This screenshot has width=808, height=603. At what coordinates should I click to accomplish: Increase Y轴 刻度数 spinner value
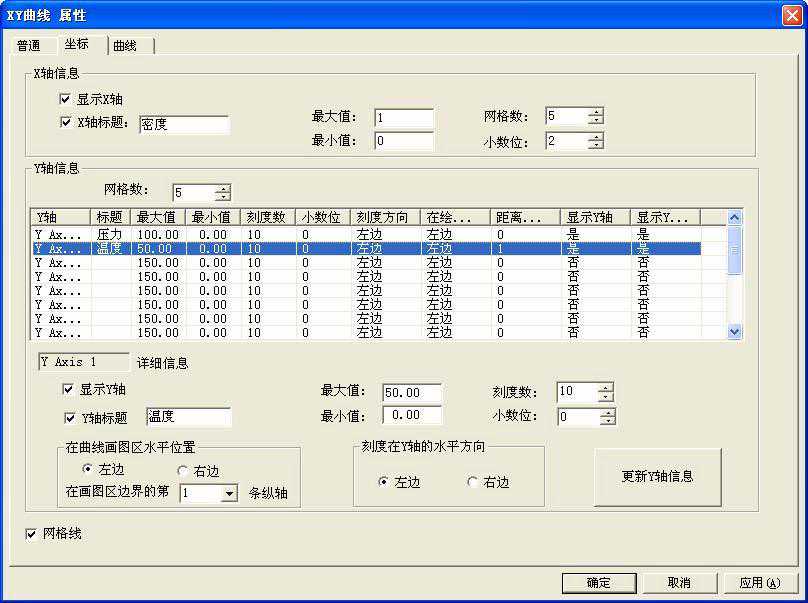[605, 387]
